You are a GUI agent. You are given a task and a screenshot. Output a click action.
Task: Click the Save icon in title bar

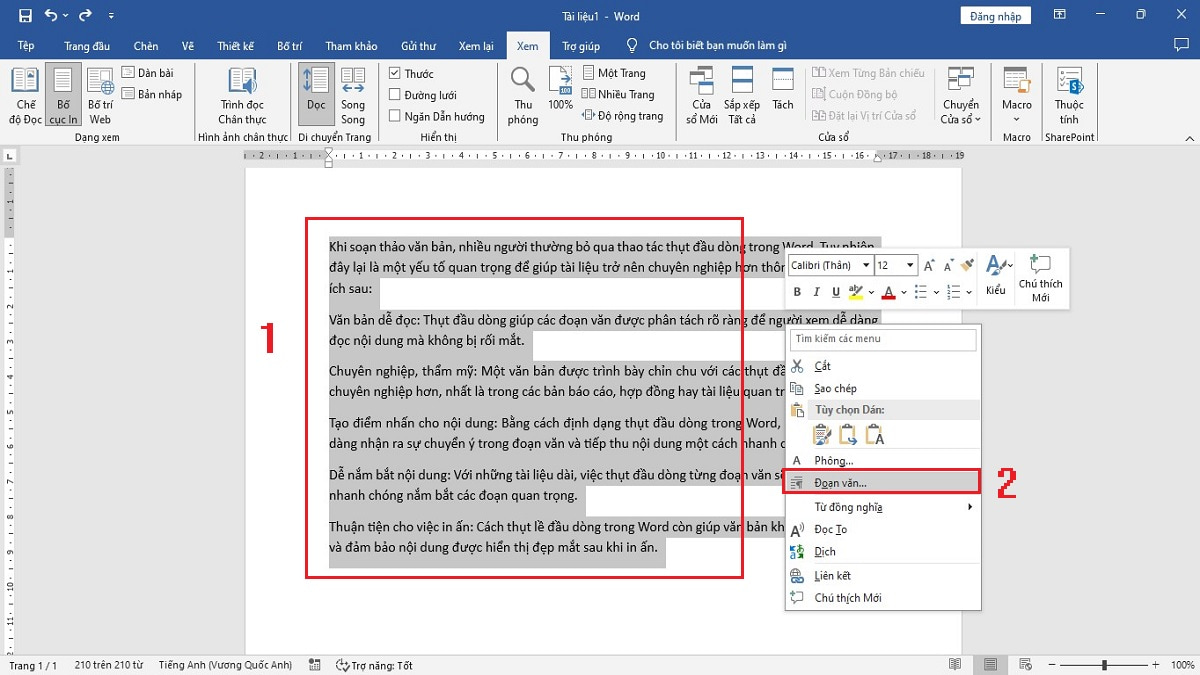pos(25,16)
